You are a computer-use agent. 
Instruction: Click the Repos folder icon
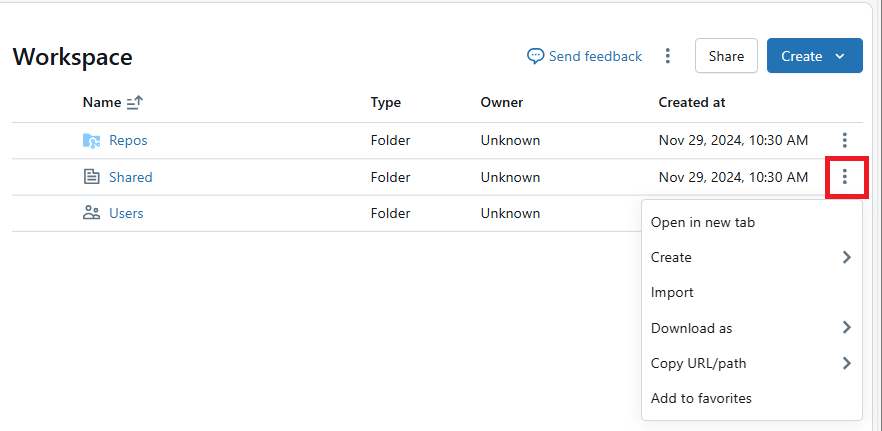point(91,141)
